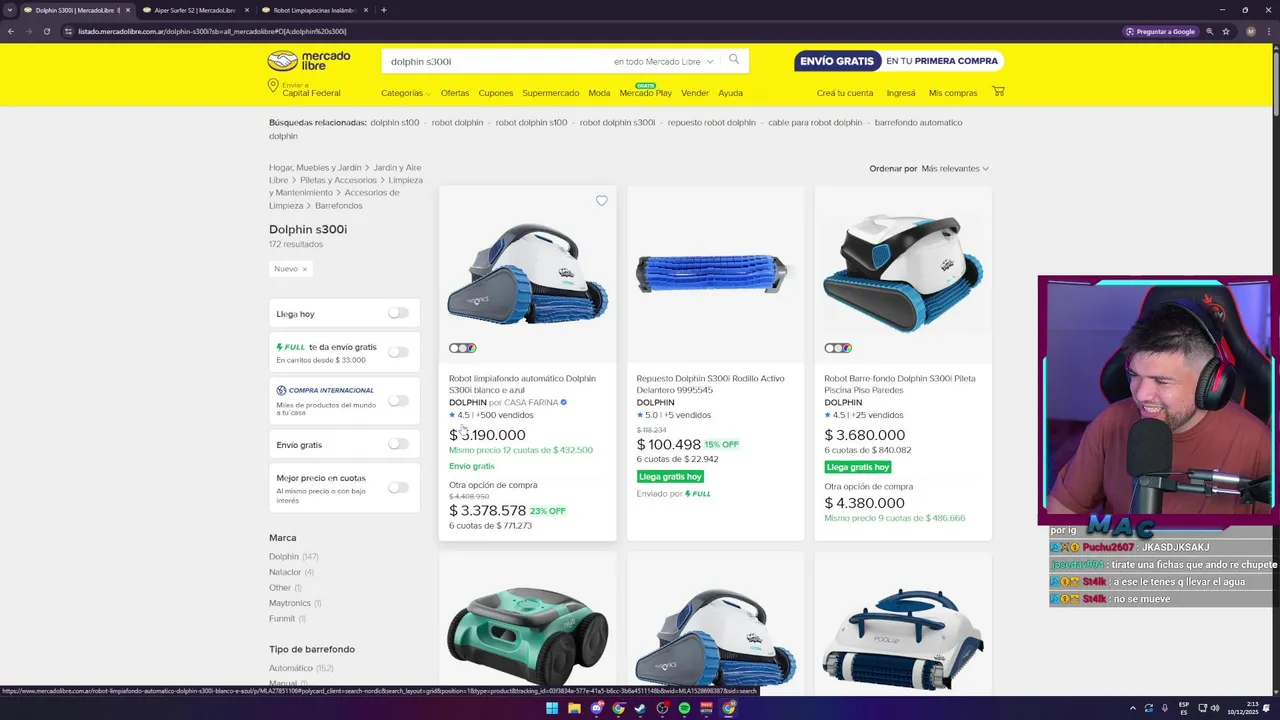Open 'Repuesto Dolphin S300i Rodillo Activo' listing
1280x720 pixels.
point(710,384)
